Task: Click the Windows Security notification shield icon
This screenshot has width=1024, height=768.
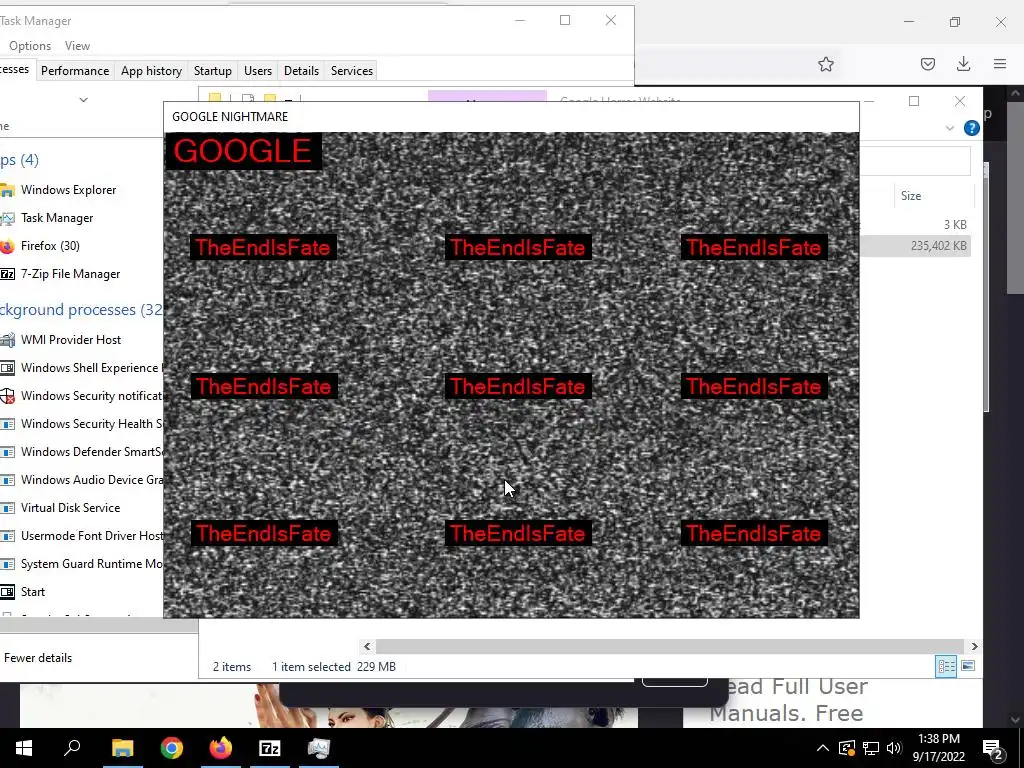Action: (x=7, y=396)
